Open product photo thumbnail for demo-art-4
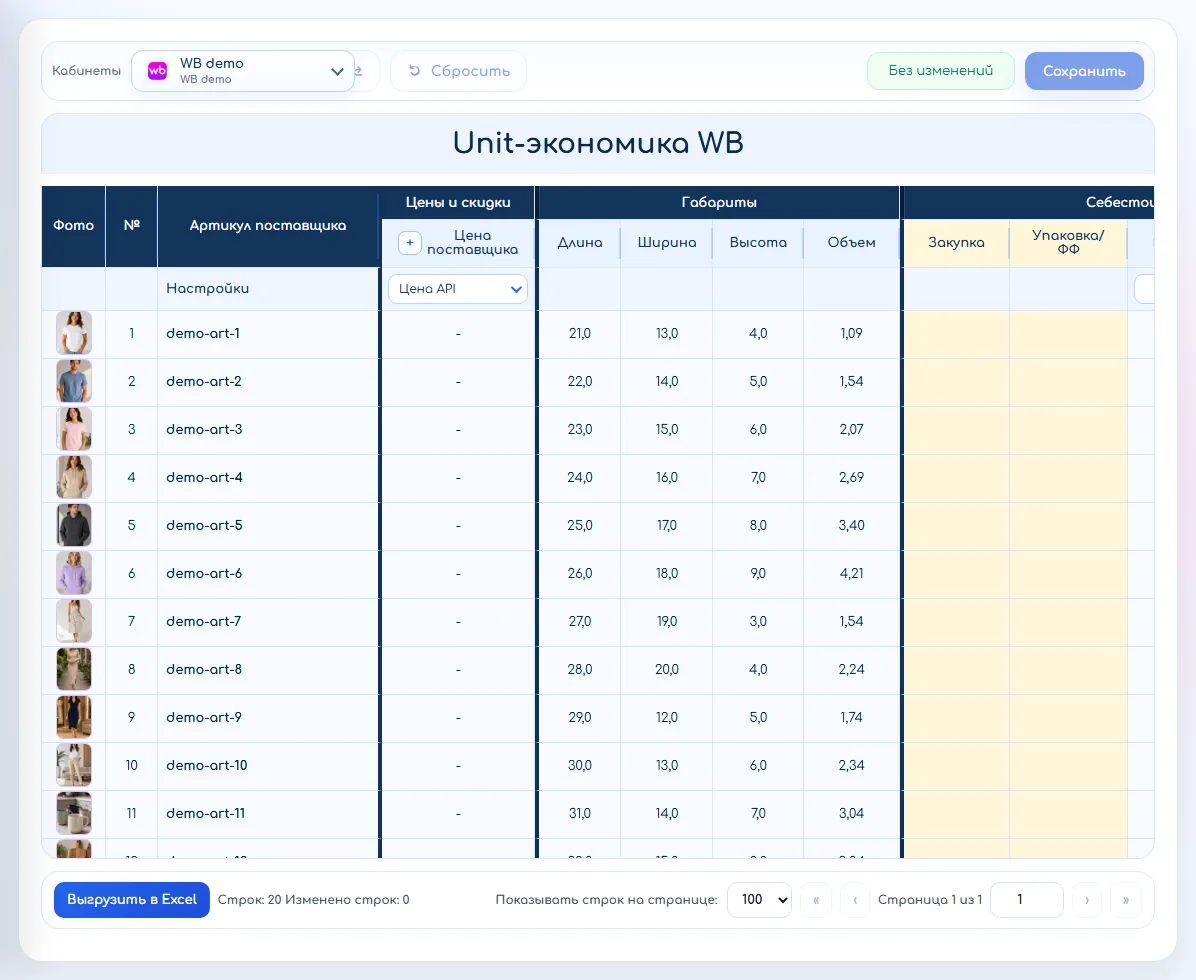1196x980 pixels. click(x=74, y=477)
